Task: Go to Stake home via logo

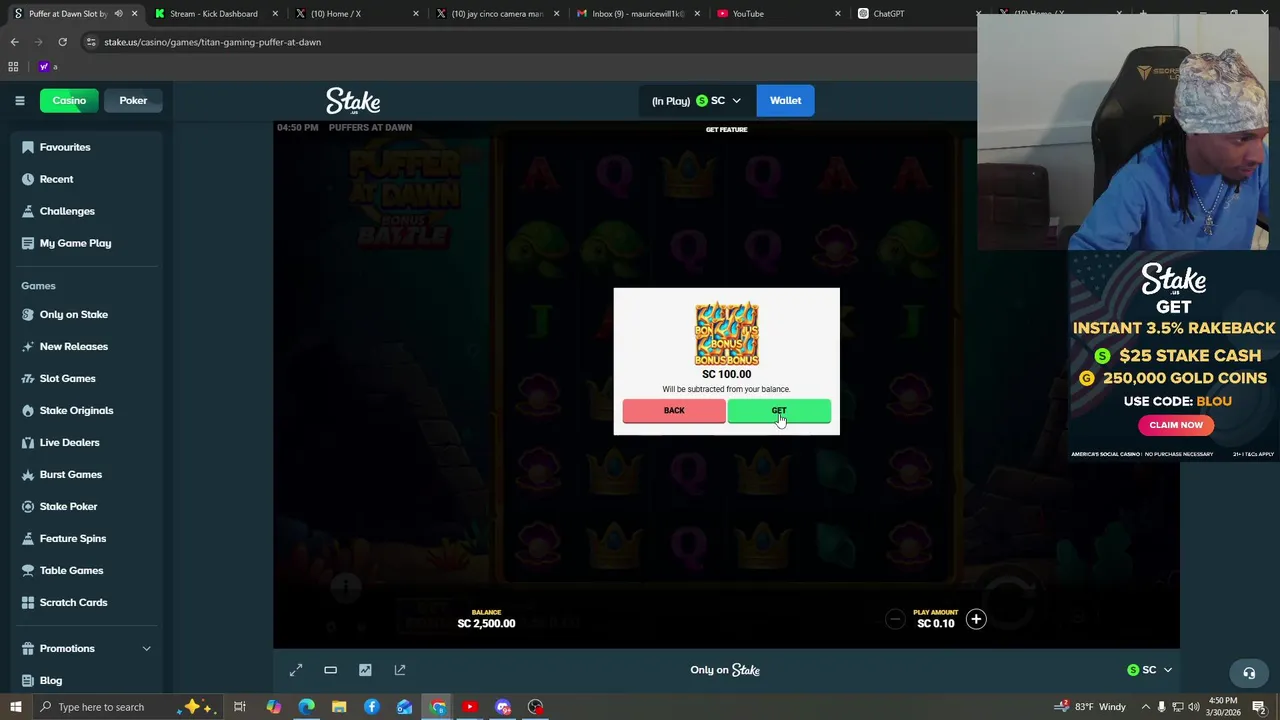Action: [x=353, y=101]
